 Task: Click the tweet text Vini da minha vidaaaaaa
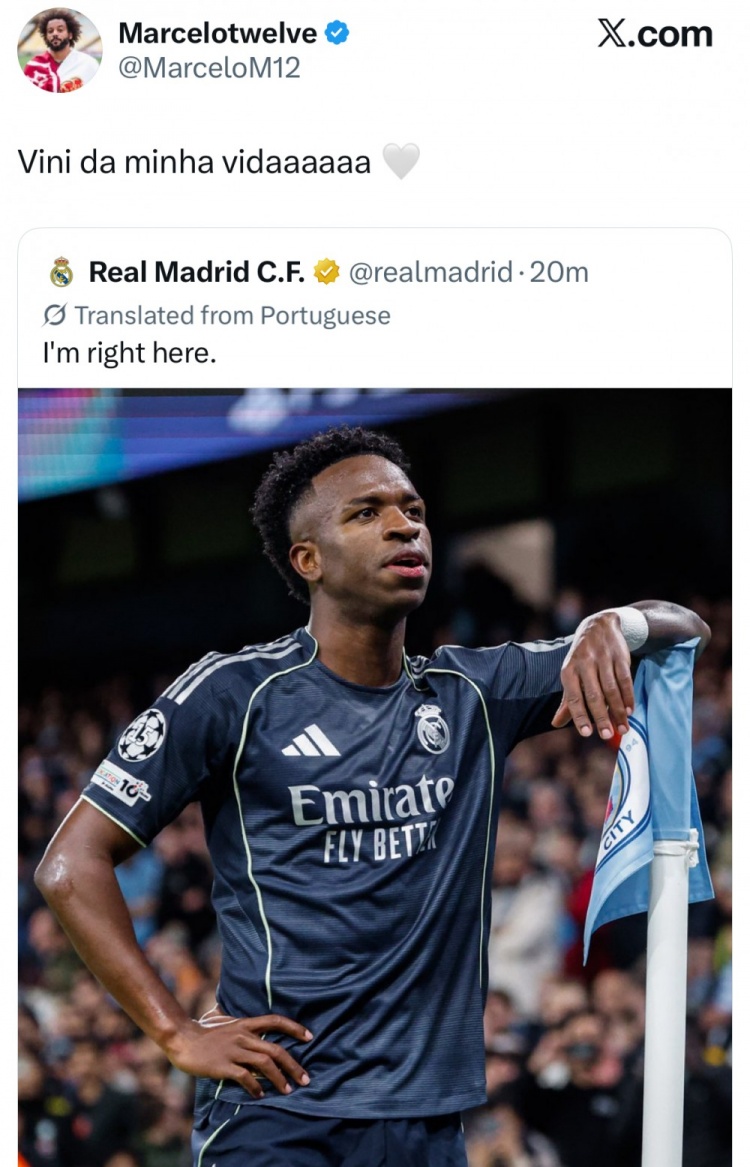[194, 162]
